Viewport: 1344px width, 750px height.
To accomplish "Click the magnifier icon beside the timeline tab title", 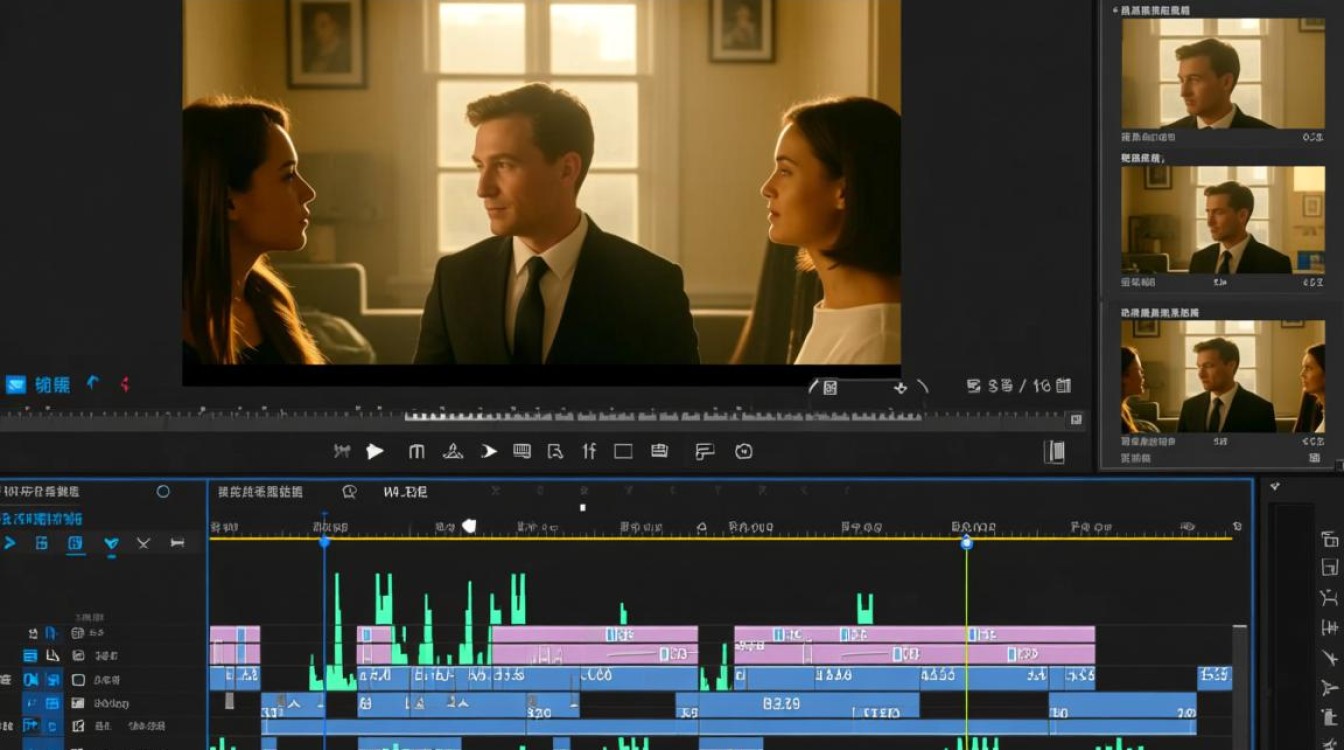I will [x=349, y=492].
